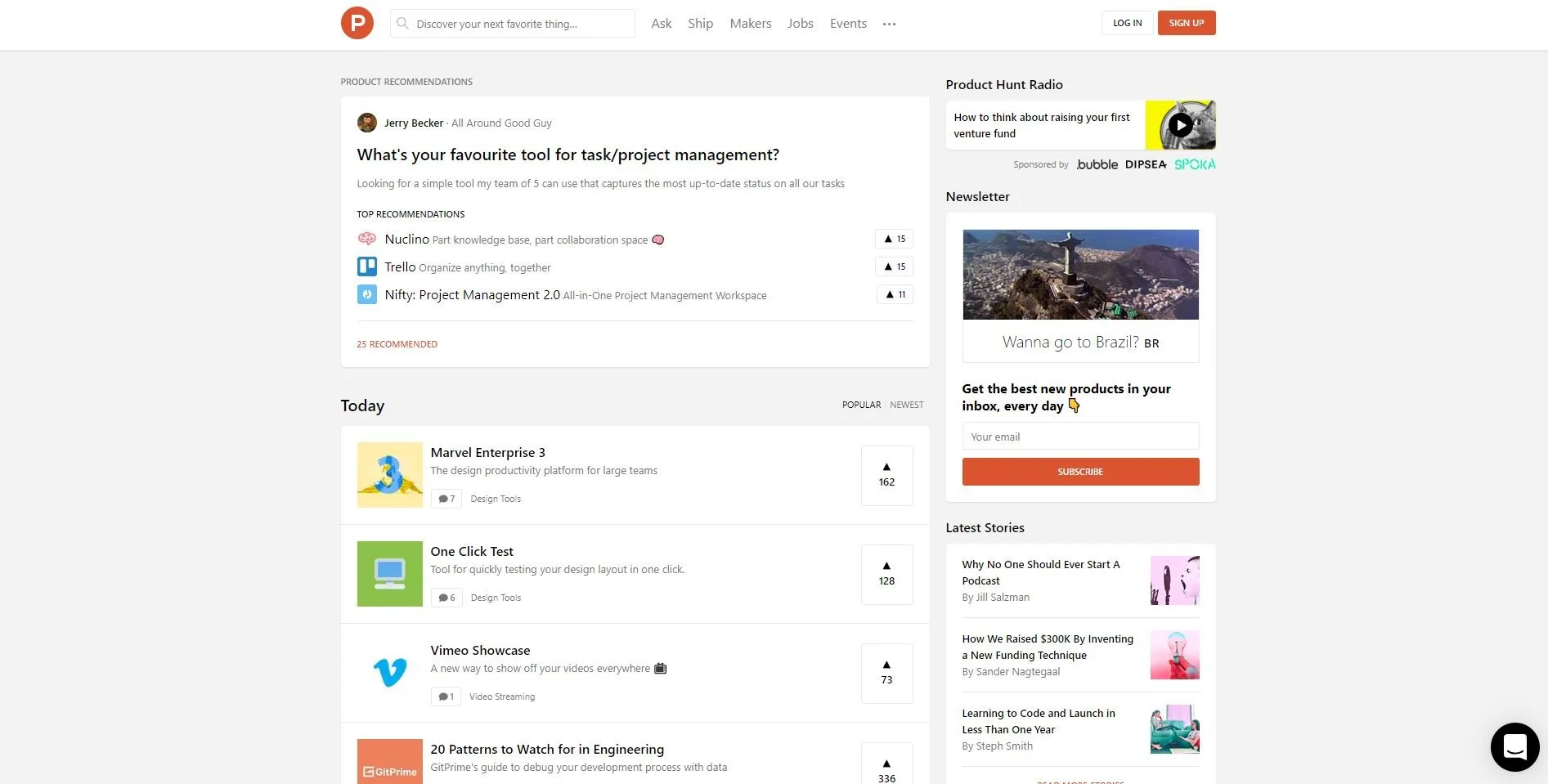Upvote Nifty Project Management 2.0

(x=895, y=294)
